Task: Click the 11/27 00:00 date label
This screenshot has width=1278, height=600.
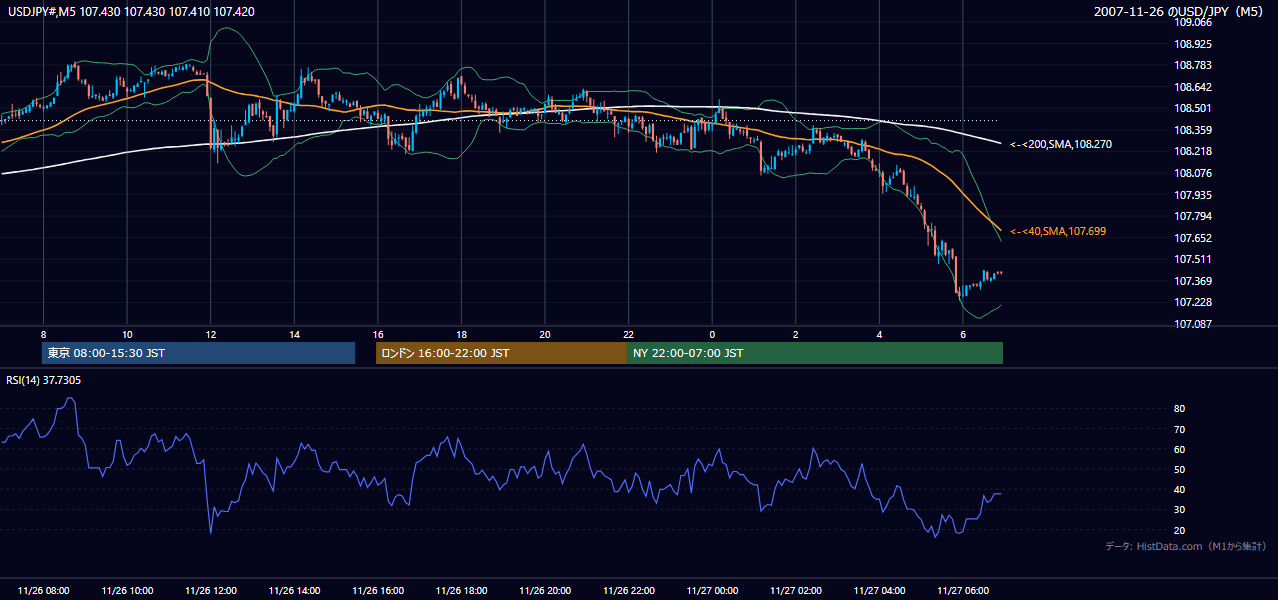Action: [712, 591]
